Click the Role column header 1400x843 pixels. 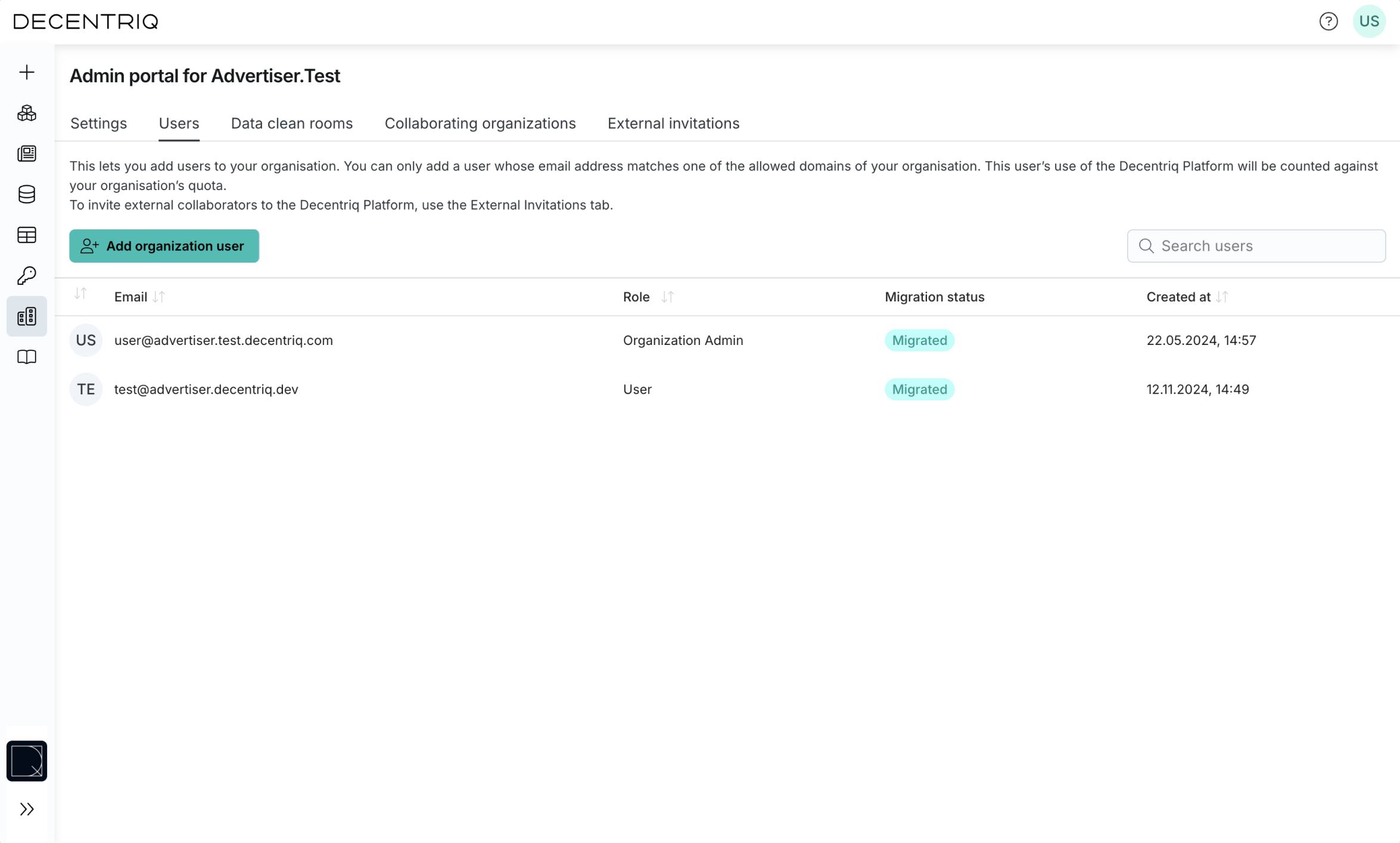point(636,297)
